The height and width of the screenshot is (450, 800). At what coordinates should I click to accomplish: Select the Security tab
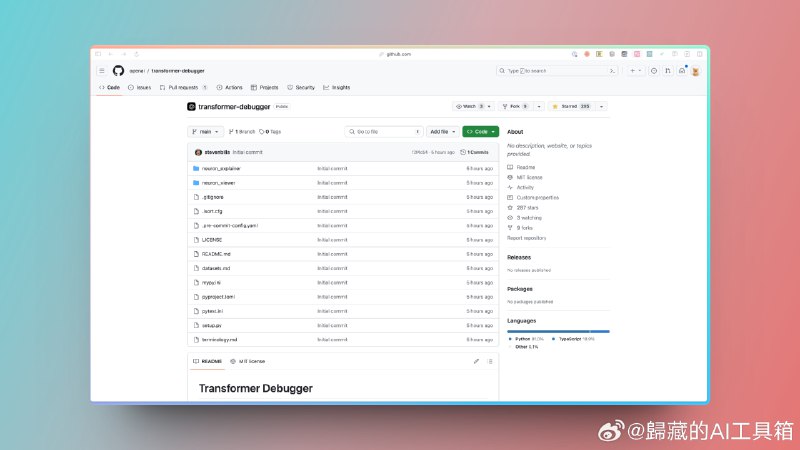[301, 88]
